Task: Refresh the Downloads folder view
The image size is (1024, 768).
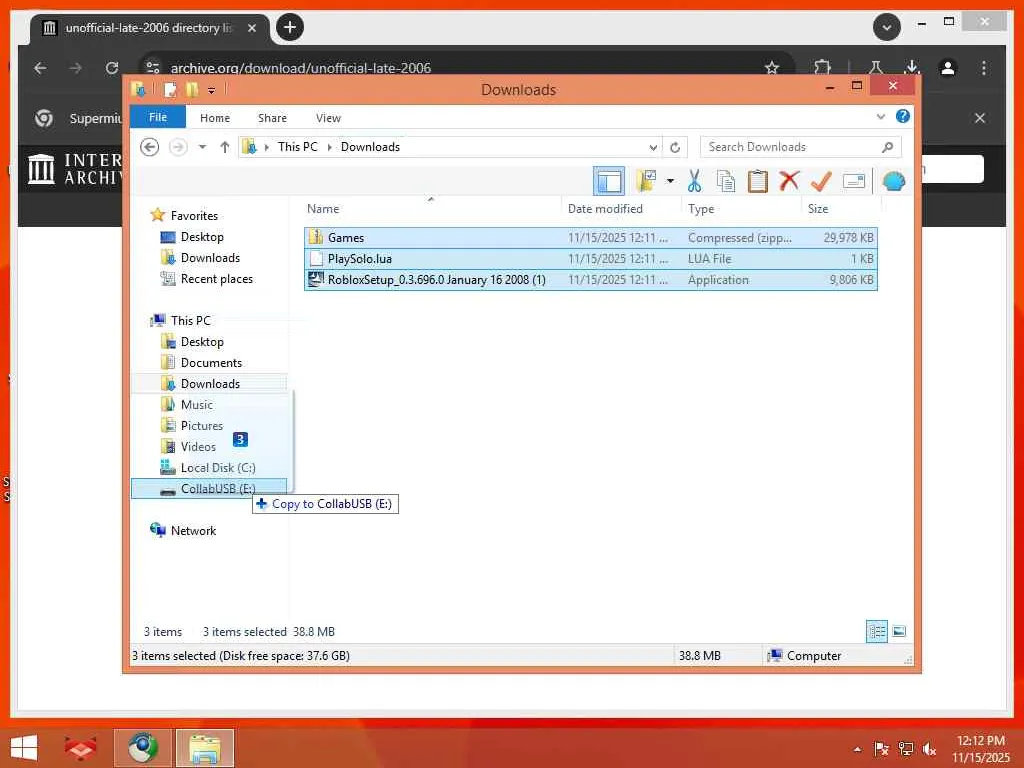Action: (675, 148)
